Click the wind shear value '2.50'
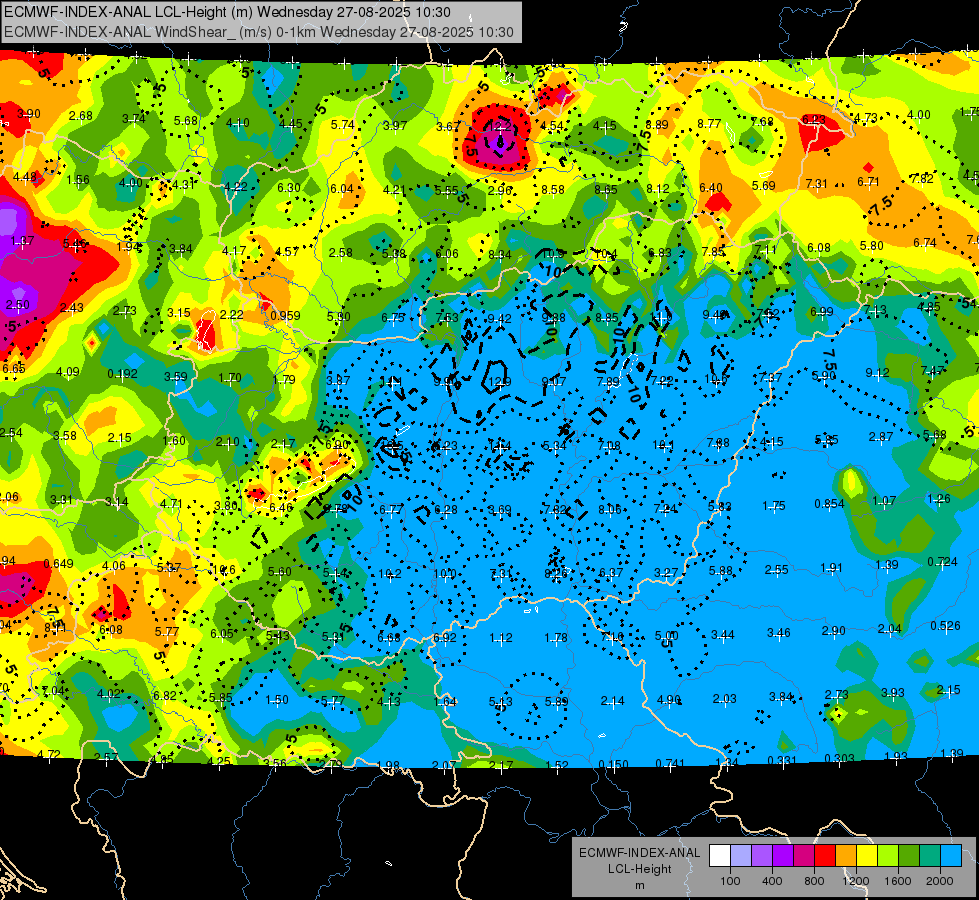Image resolution: width=979 pixels, height=900 pixels. coord(17,305)
